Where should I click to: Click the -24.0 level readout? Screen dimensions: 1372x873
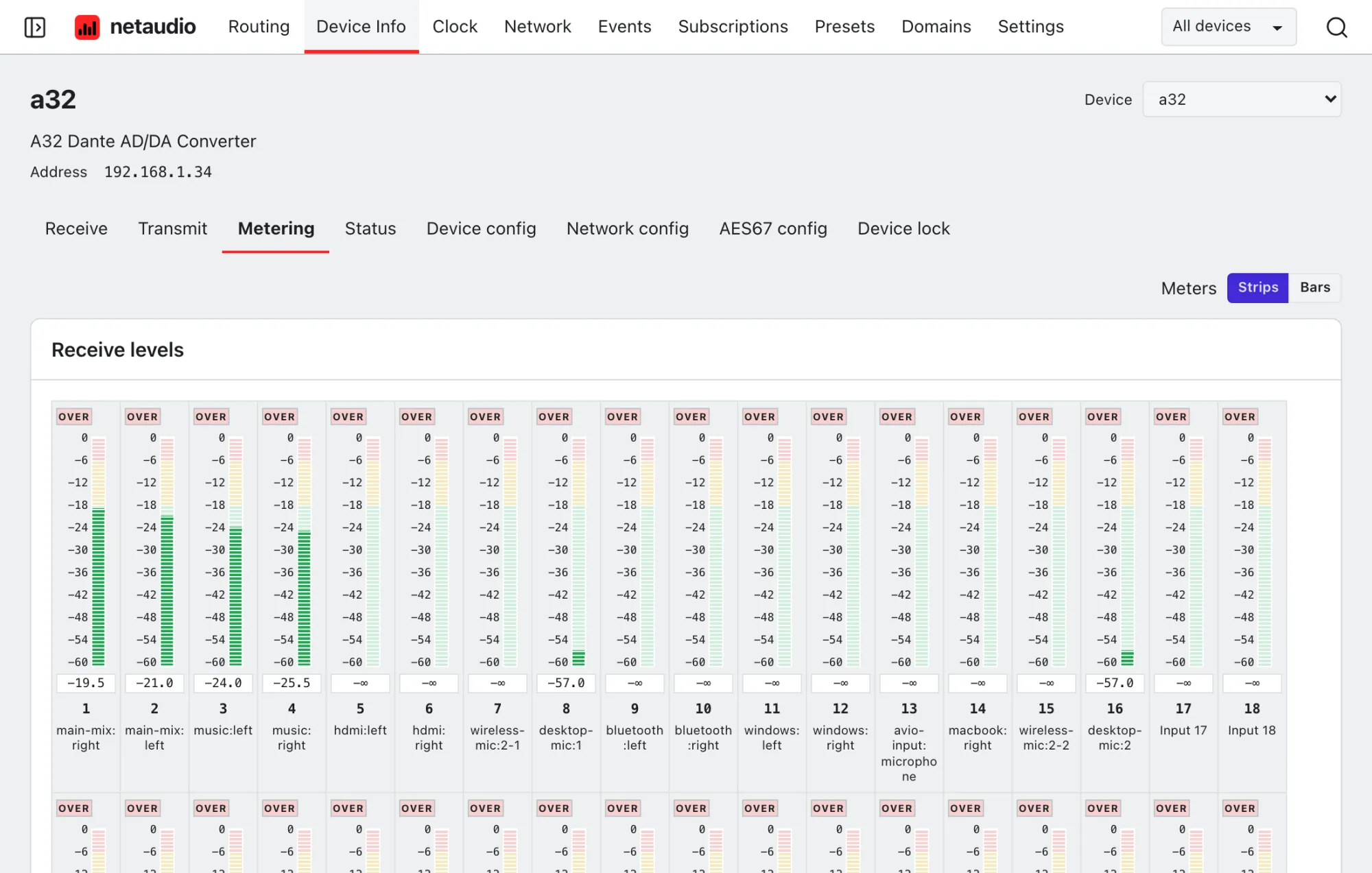(223, 683)
